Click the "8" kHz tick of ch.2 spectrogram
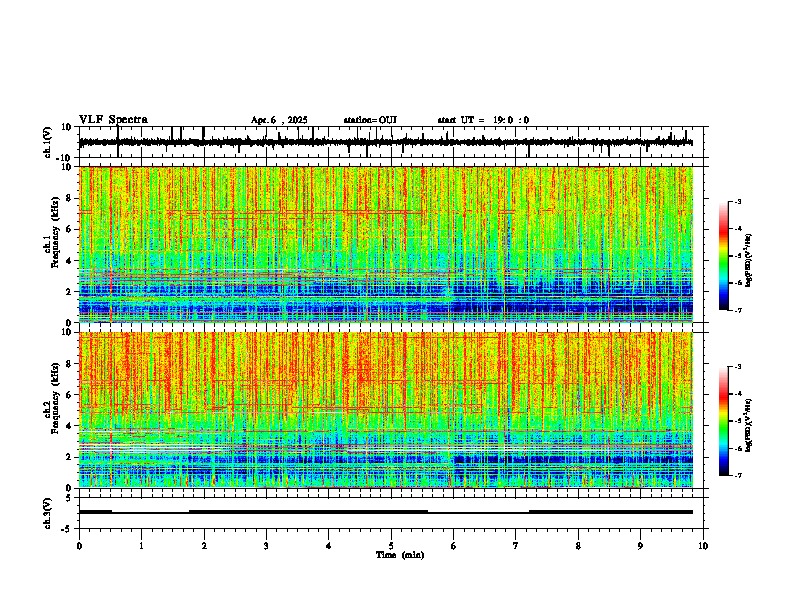This screenshot has width=792, height=612. coord(70,364)
